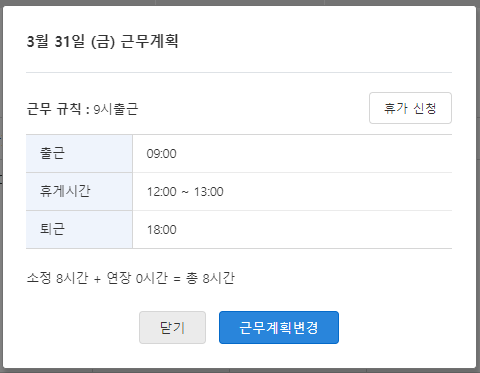The image size is (480, 373).
Task: Open 근무계획변경 to change the work plan
Action: coord(279,327)
